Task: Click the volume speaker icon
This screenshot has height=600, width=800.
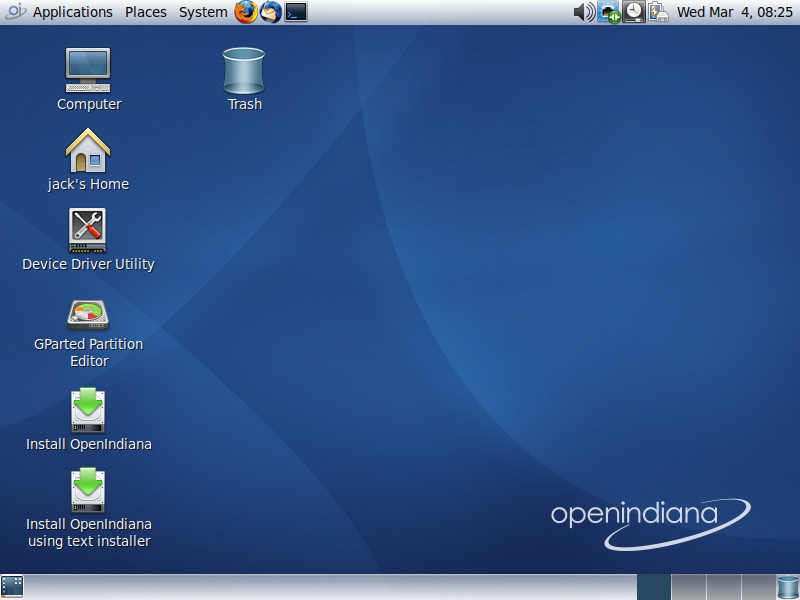Action: (584, 12)
